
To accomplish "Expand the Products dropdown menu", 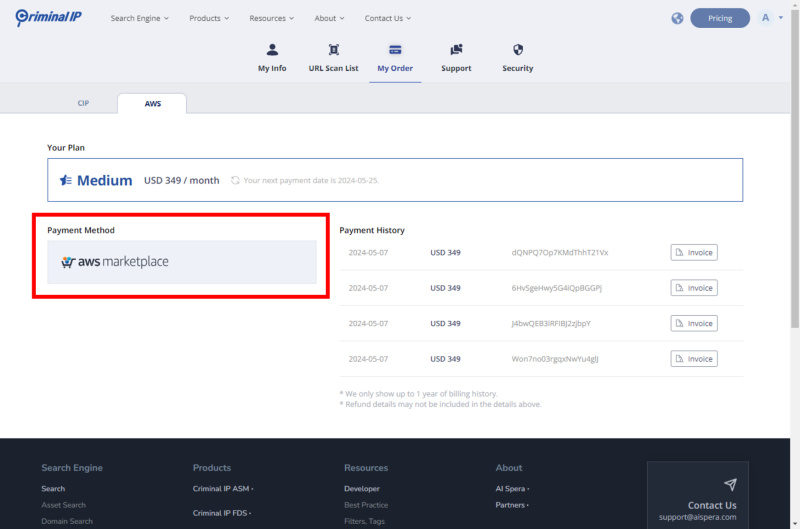I will click(209, 18).
